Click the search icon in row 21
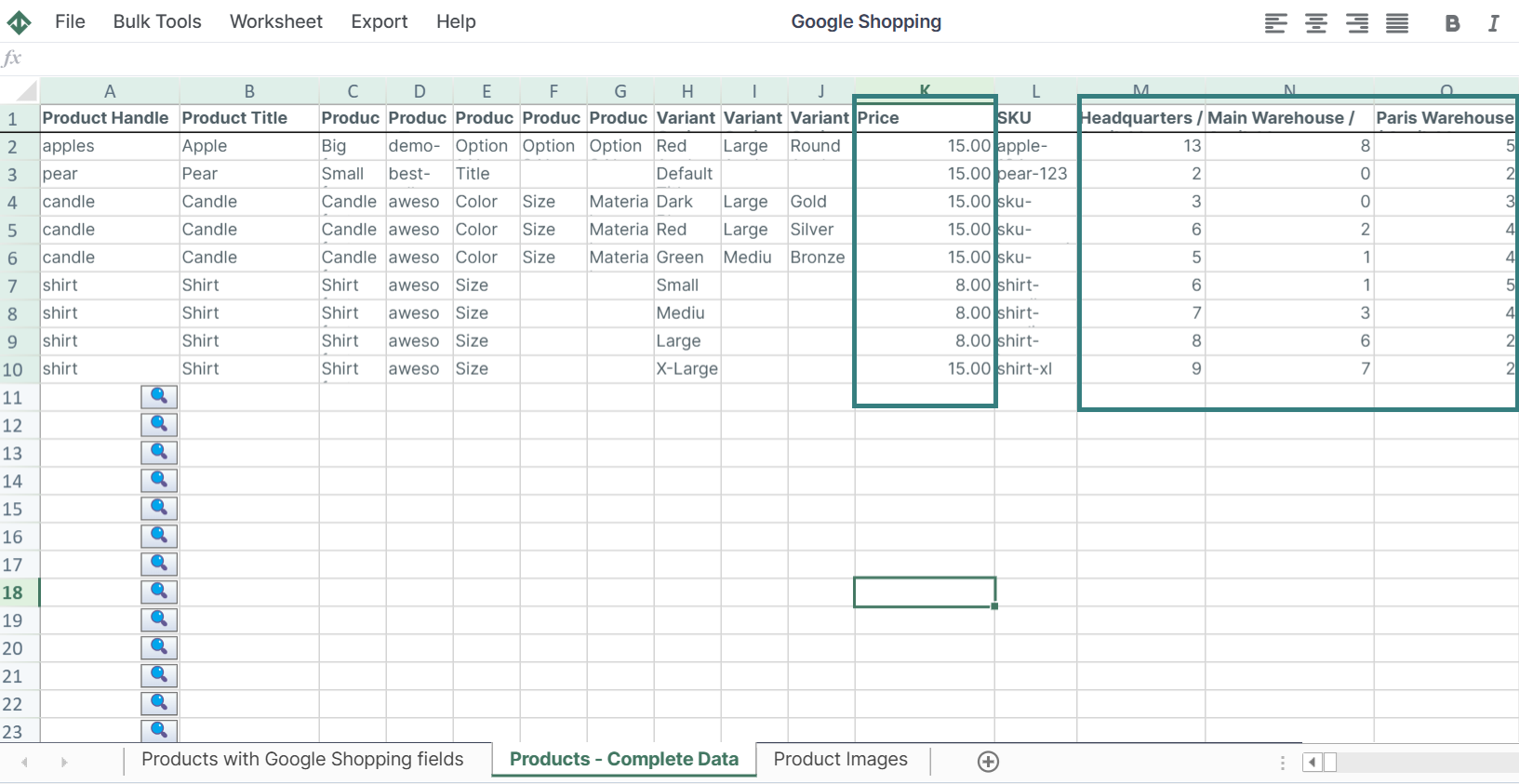Viewport: 1519px width, 784px height. 159,676
